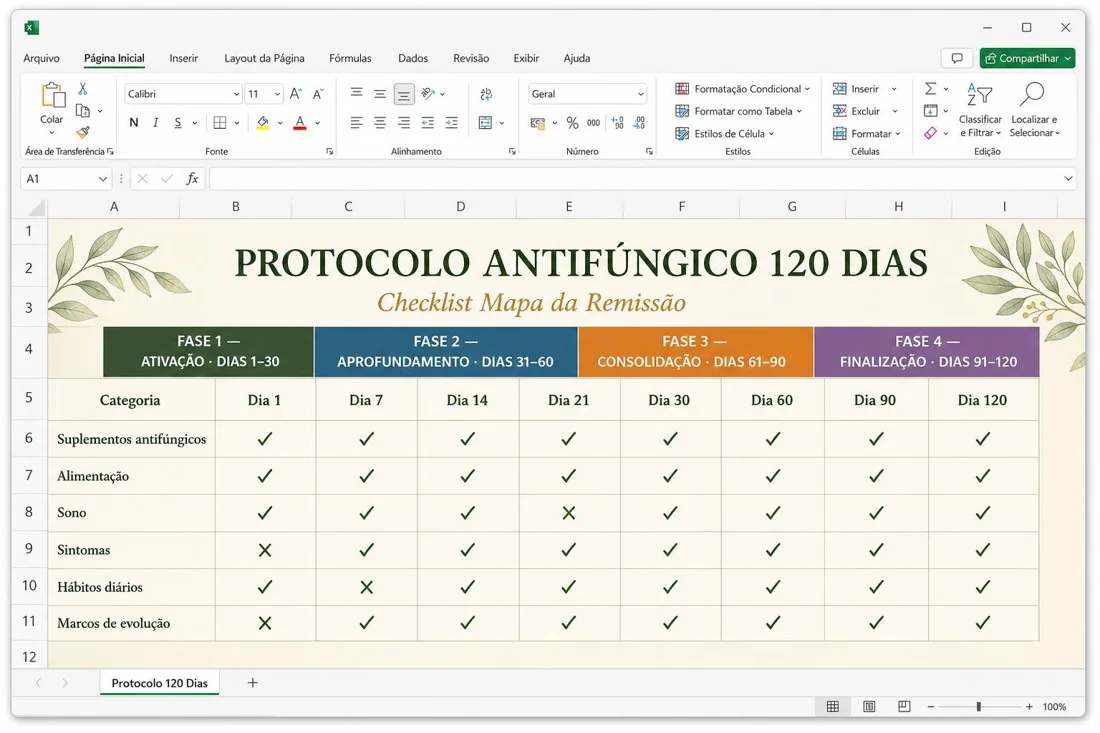
Task: Open the comments speech bubble icon
Action: coord(957,58)
